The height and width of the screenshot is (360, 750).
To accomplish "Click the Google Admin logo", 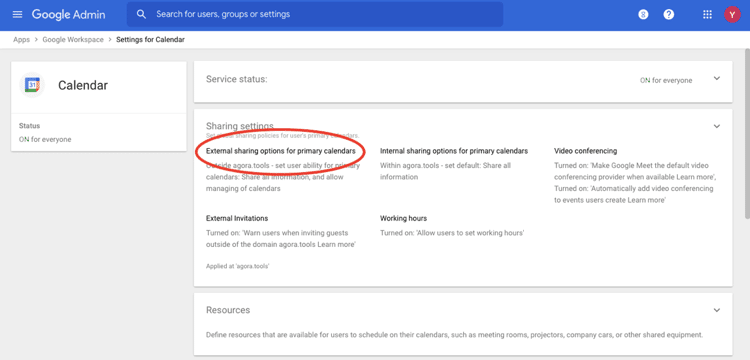I will coord(68,14).
